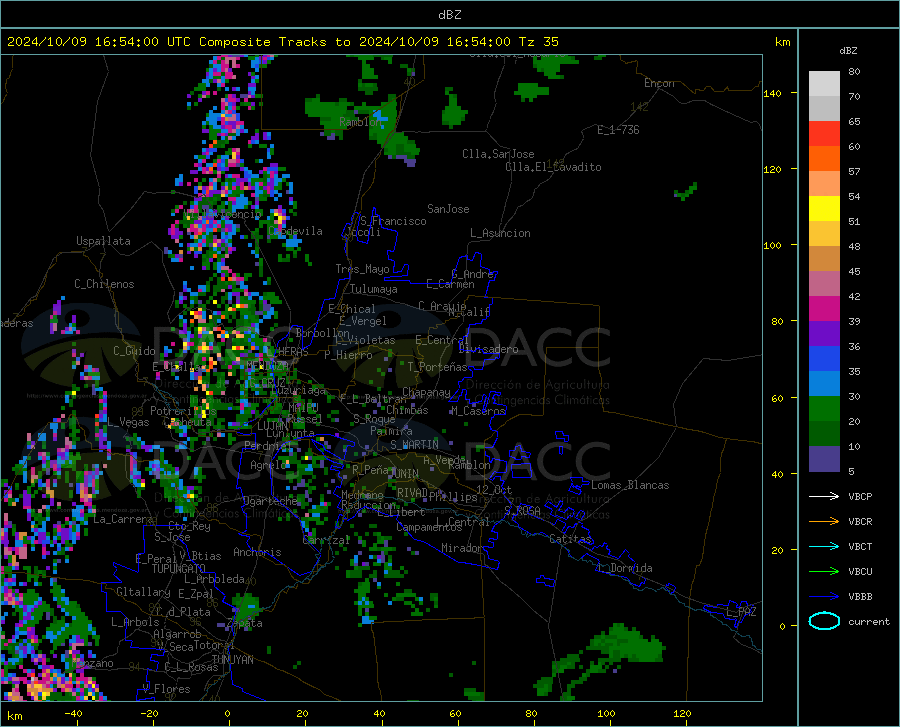Click the Tres_Mayo location label

362,269
